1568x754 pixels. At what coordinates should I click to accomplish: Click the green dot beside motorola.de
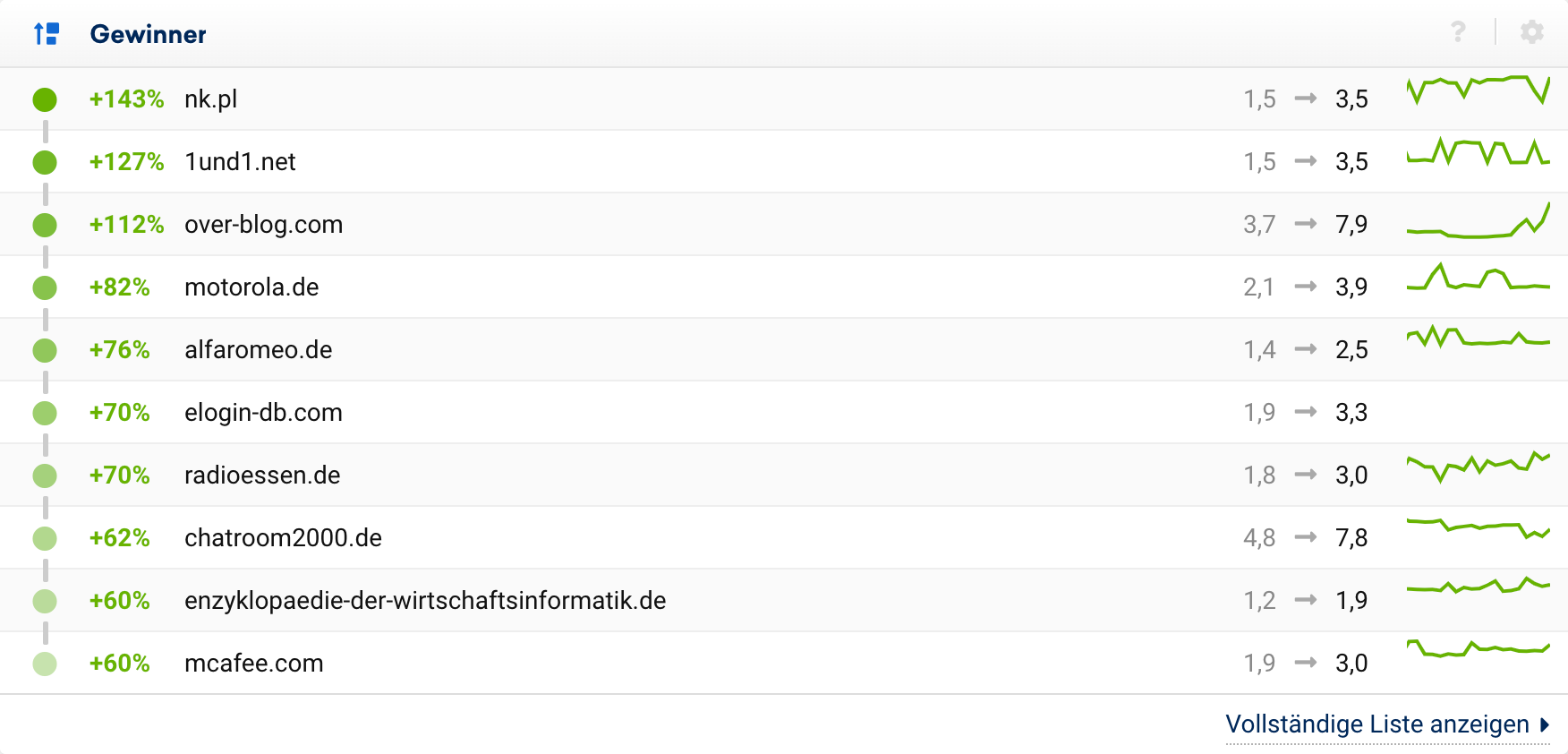[45, 287]
